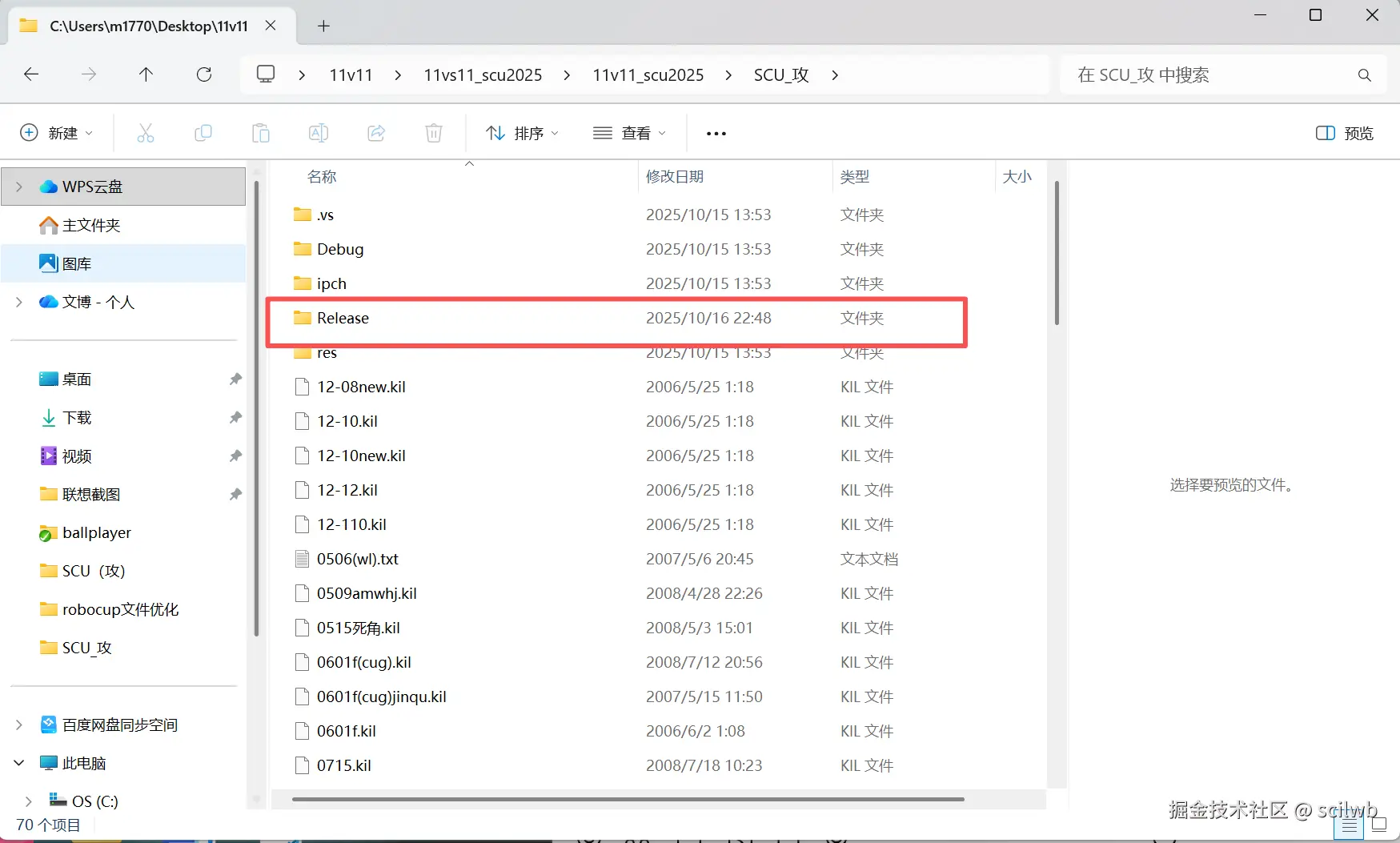Screen dimensions: 1400x843
Task: Expand WPS云盘 in navigation pane
Action: pyautogui.click(x=19, y=187)
